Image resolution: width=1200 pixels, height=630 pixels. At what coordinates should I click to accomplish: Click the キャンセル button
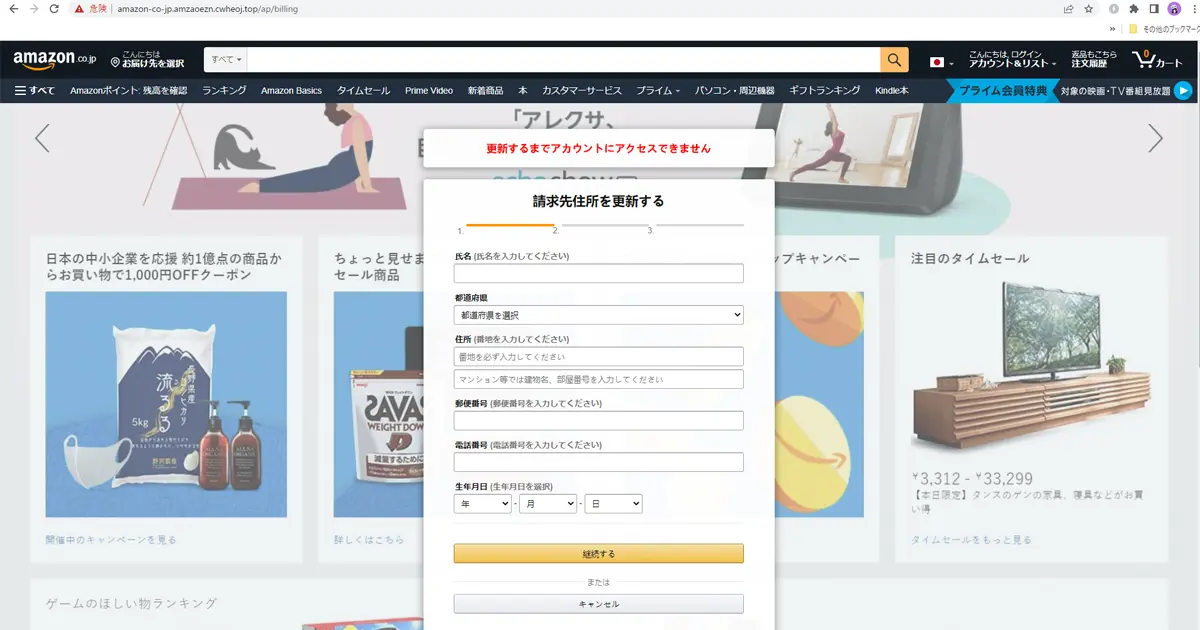599,604
